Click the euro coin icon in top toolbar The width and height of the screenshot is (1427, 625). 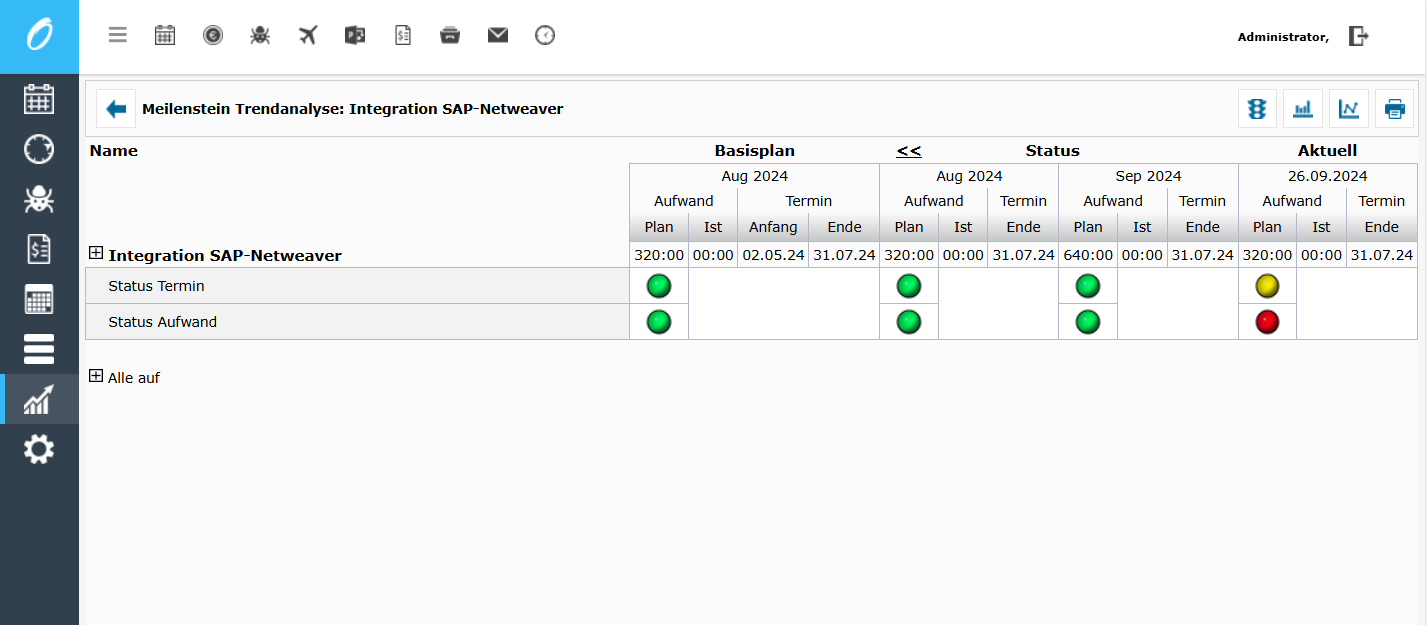tap(212, 35)
